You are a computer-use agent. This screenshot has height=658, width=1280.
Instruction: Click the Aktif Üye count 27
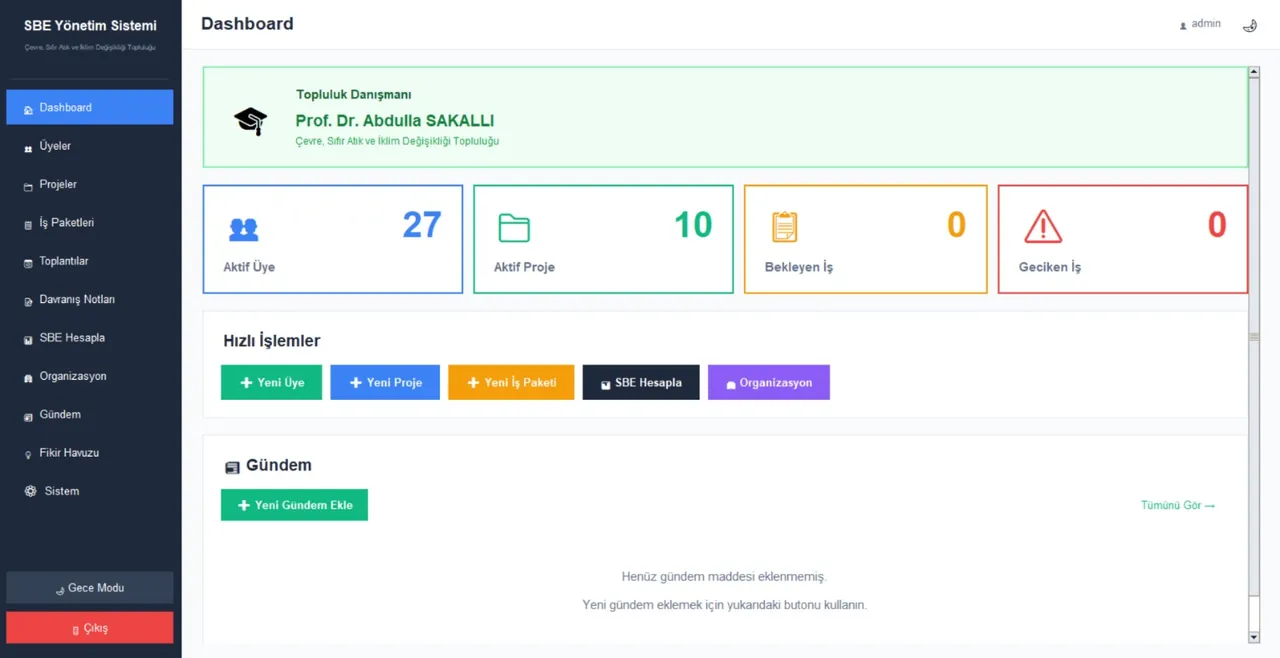pyautogui.click(x=422, y=225)
